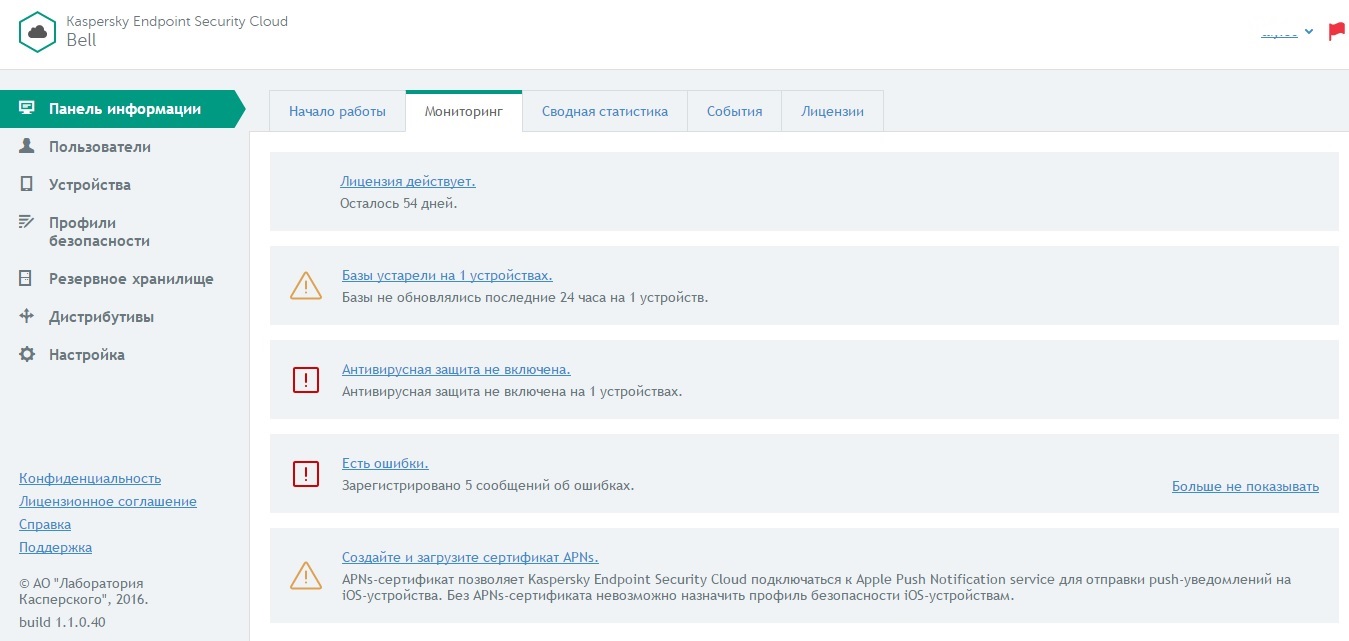
Task: Click the Настройка gear icon
Action: pos(27,354)
